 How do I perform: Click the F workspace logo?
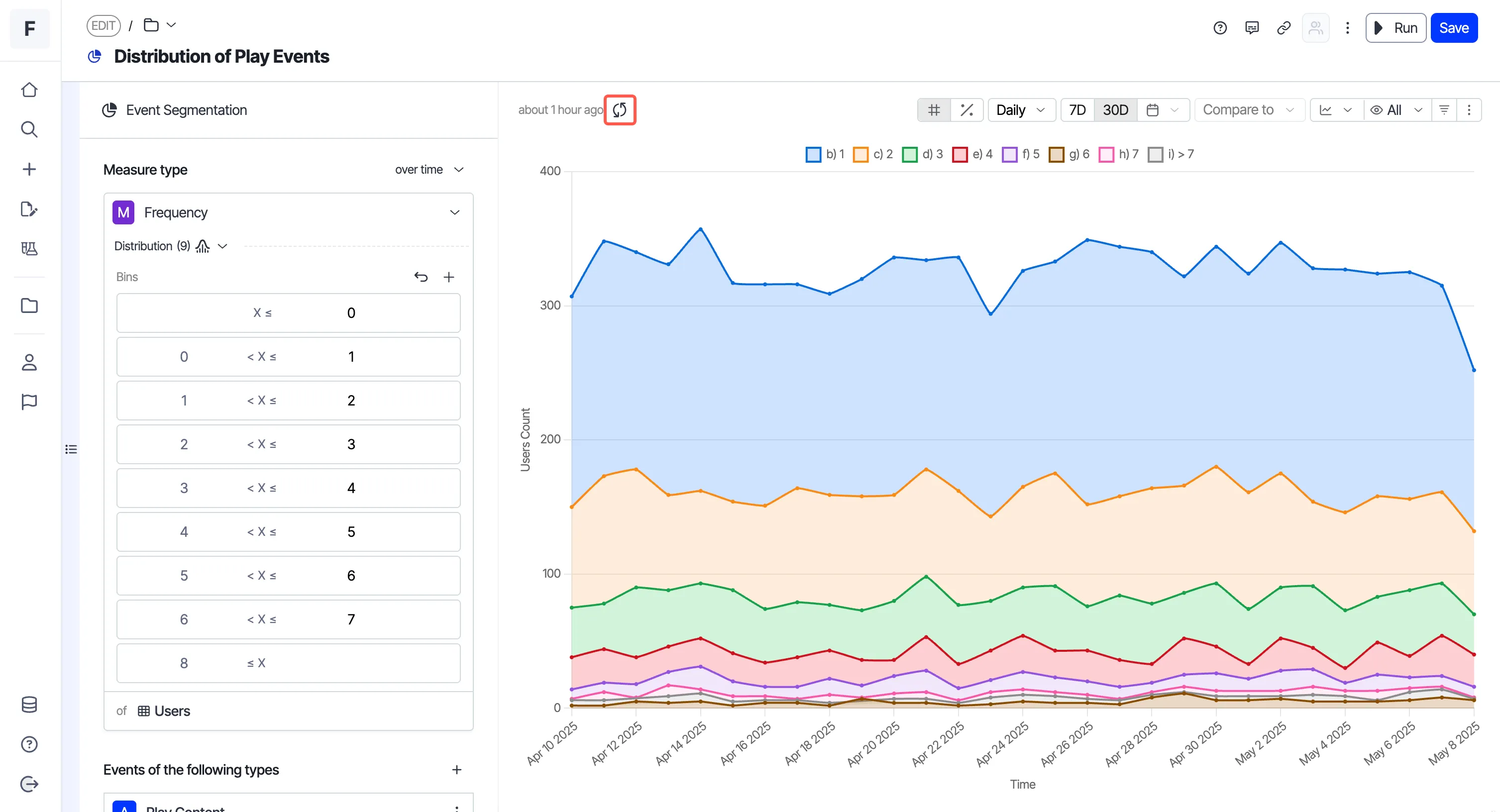point(30,28)
